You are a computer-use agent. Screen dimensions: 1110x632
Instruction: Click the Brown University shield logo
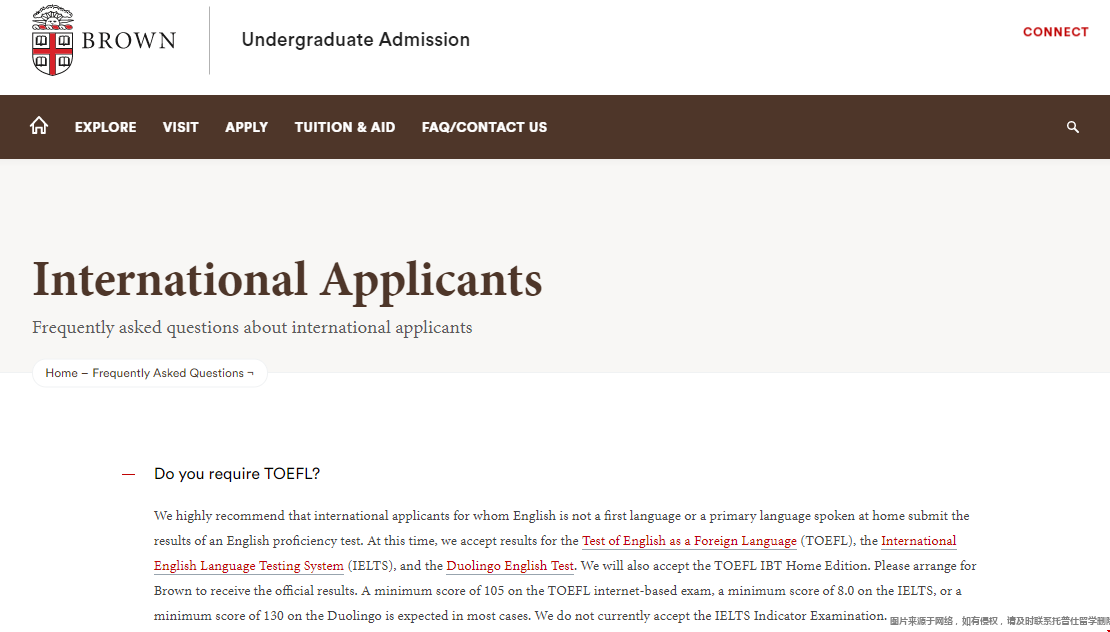point(52,40)
